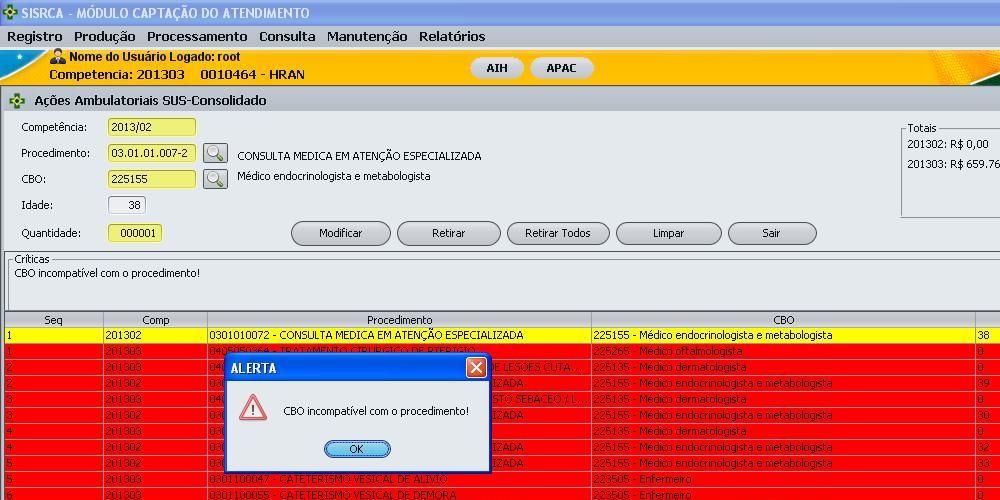Click the Limpar button

coord(668,233)
